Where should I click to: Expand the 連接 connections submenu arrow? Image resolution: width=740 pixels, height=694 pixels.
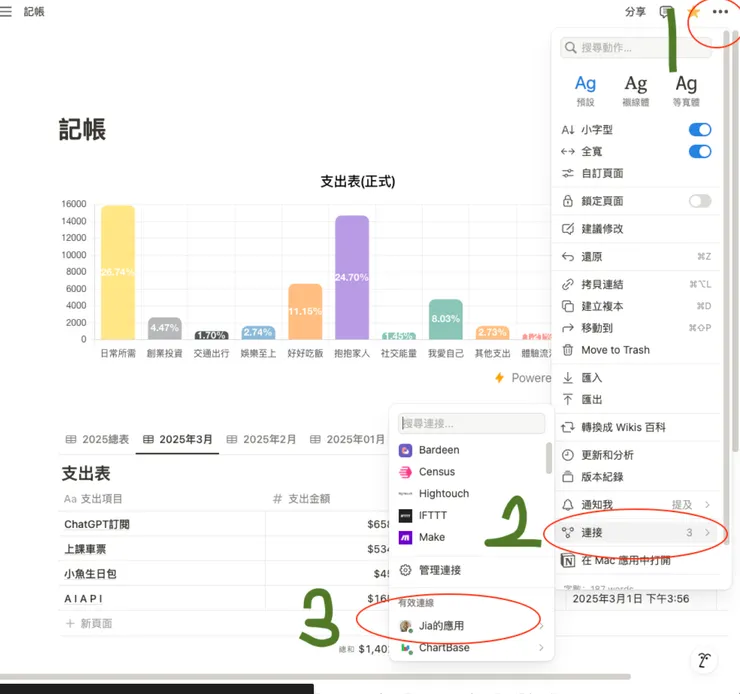click(x=707, y=533)
